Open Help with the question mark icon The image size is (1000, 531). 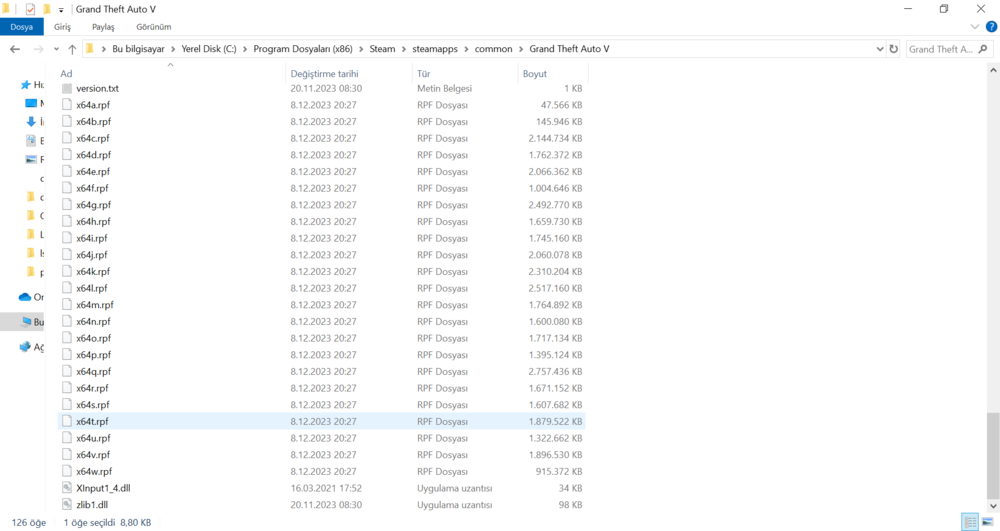991,27
